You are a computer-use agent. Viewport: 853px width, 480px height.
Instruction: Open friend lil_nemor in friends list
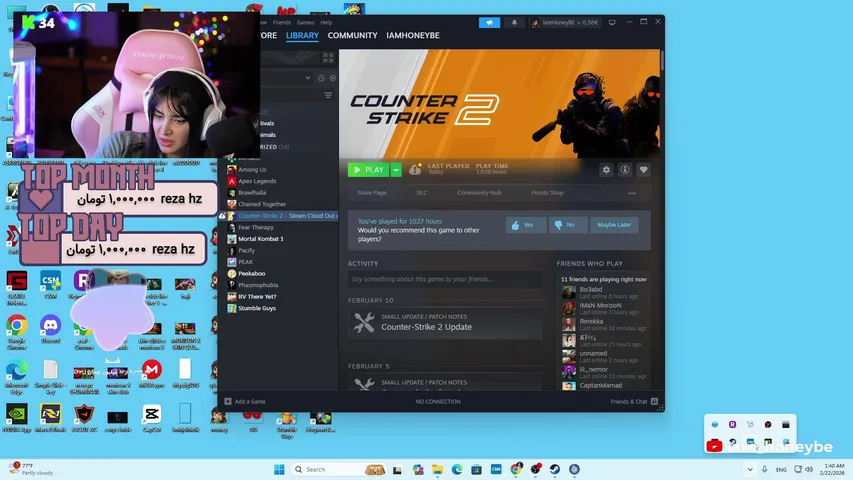tap(604, 372)
